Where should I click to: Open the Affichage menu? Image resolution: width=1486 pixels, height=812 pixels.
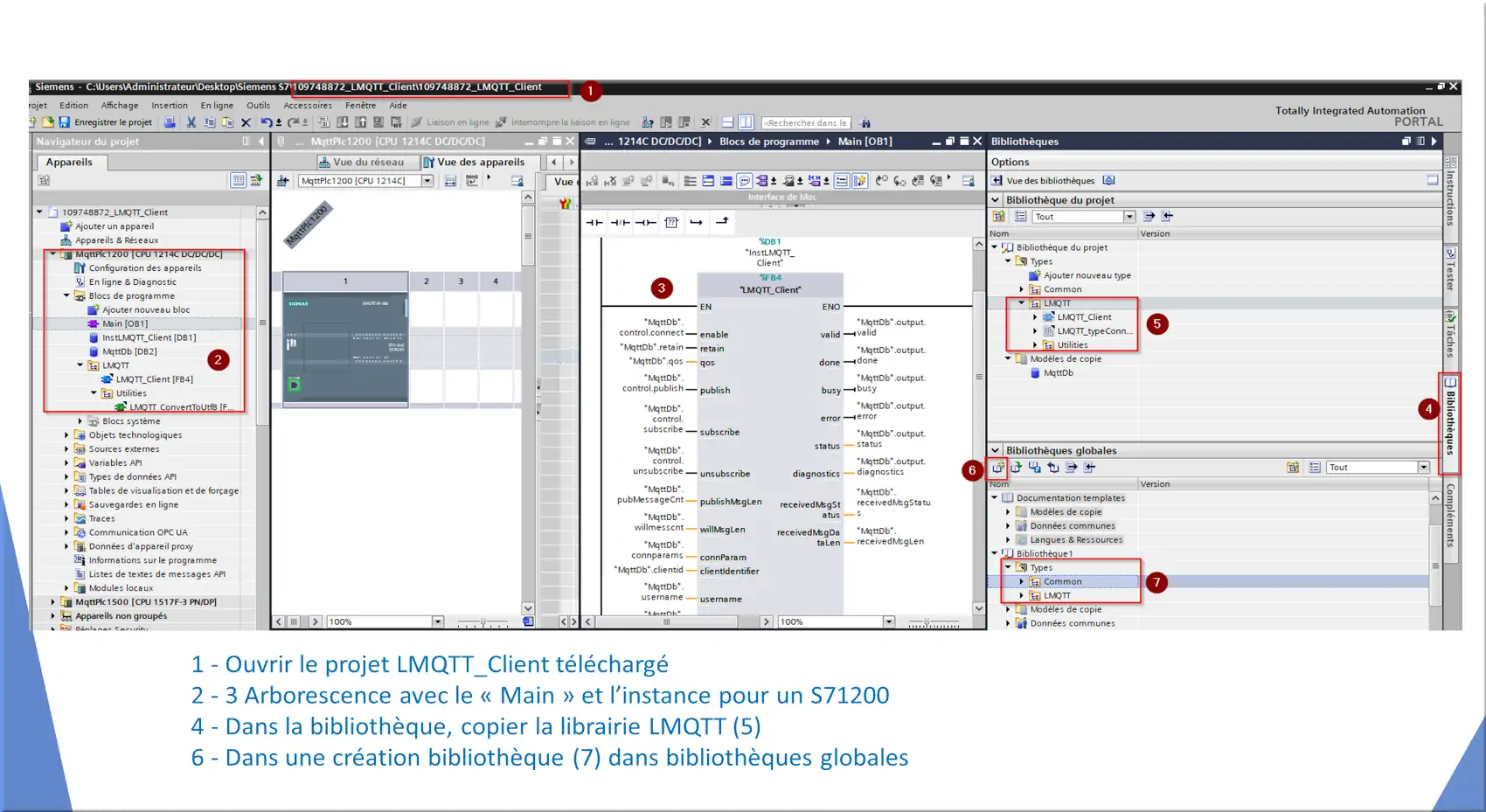[120, 105]
